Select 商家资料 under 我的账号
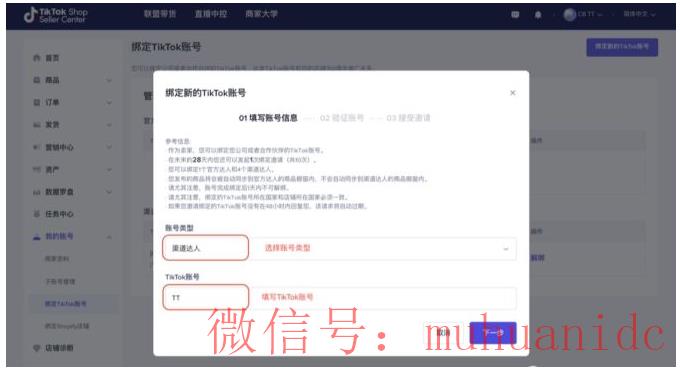This screenshot has width=680, height=371. coord(57,259)
